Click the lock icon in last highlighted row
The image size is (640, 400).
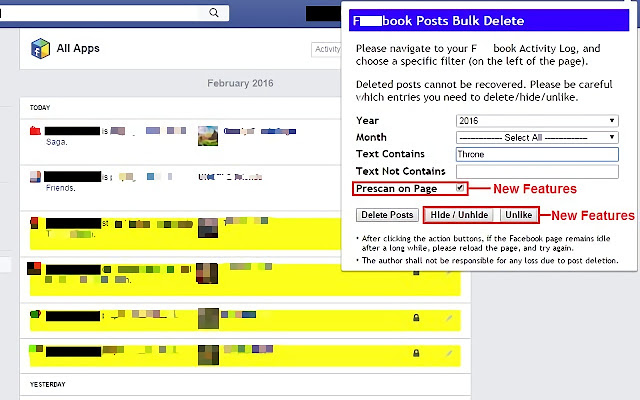[416, 353]
